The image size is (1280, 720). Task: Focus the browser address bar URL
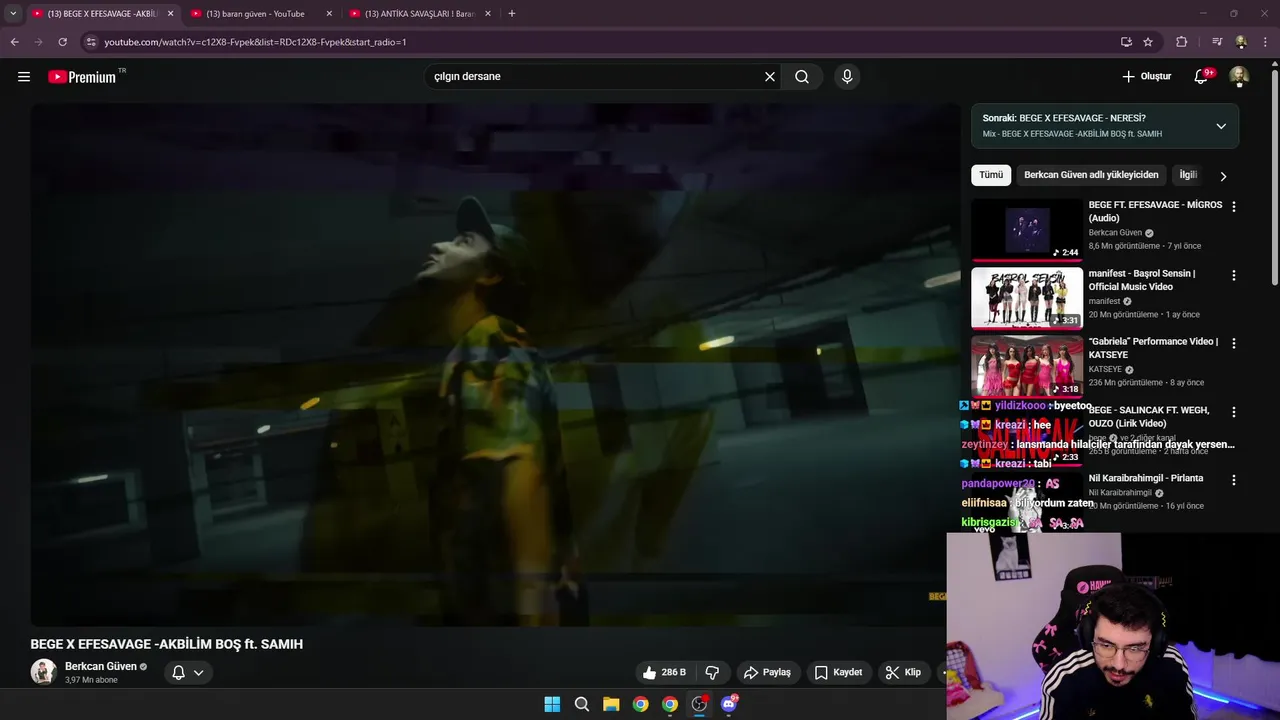[x=600, y=42]
